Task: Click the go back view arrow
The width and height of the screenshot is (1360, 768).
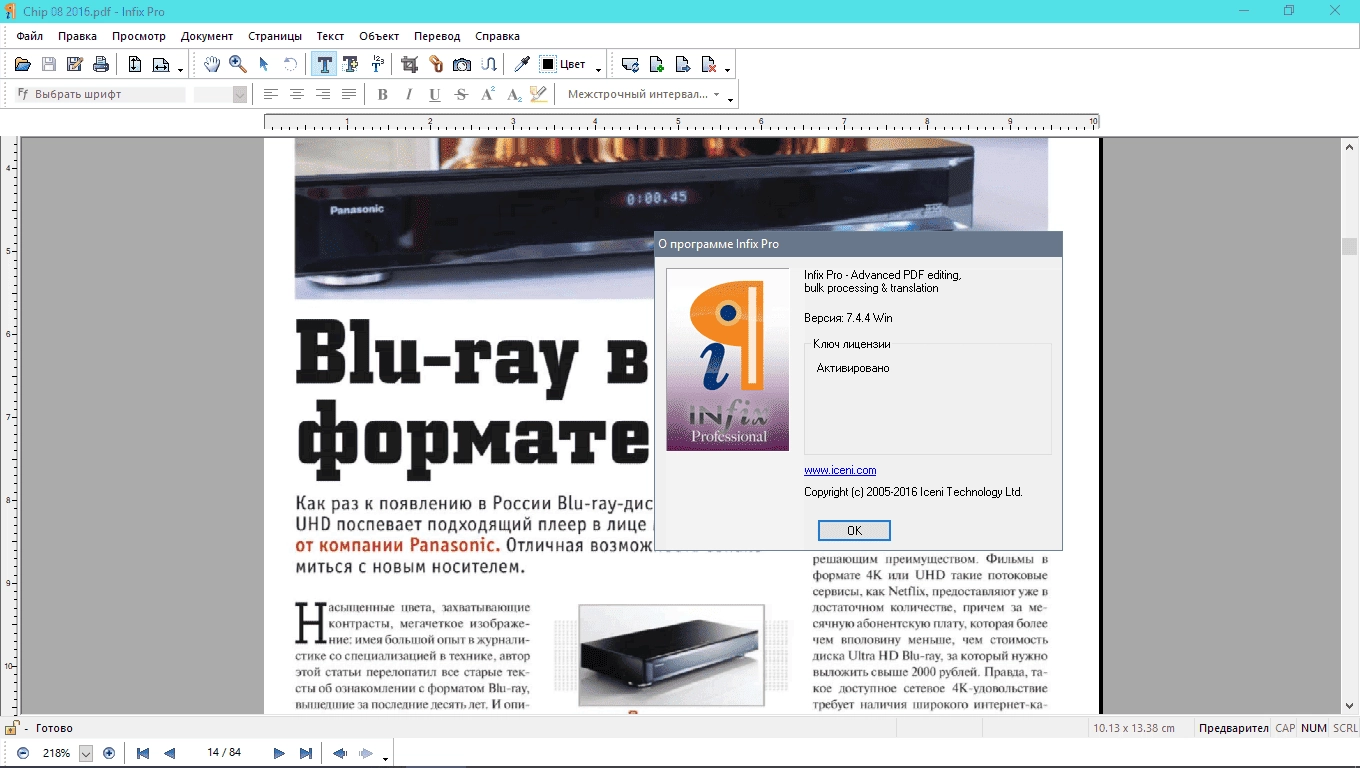Action: (x=340, y=753)
